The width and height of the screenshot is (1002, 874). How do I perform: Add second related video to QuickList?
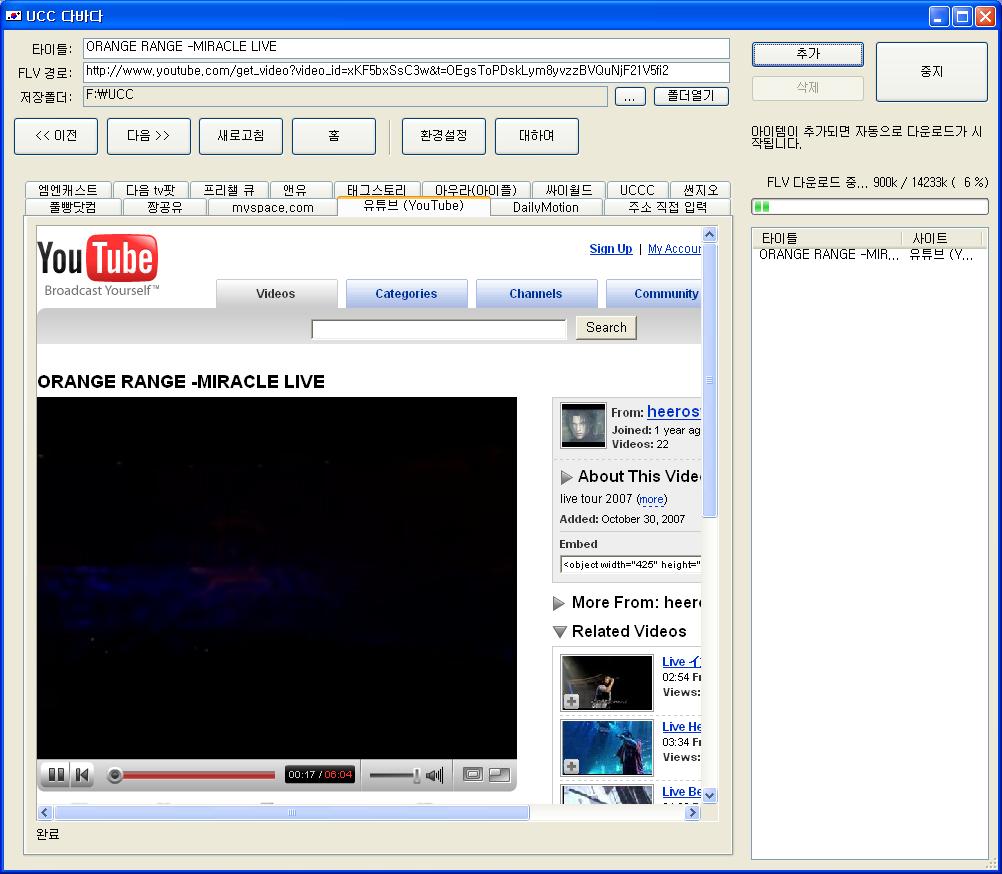[x=571, y=766]
